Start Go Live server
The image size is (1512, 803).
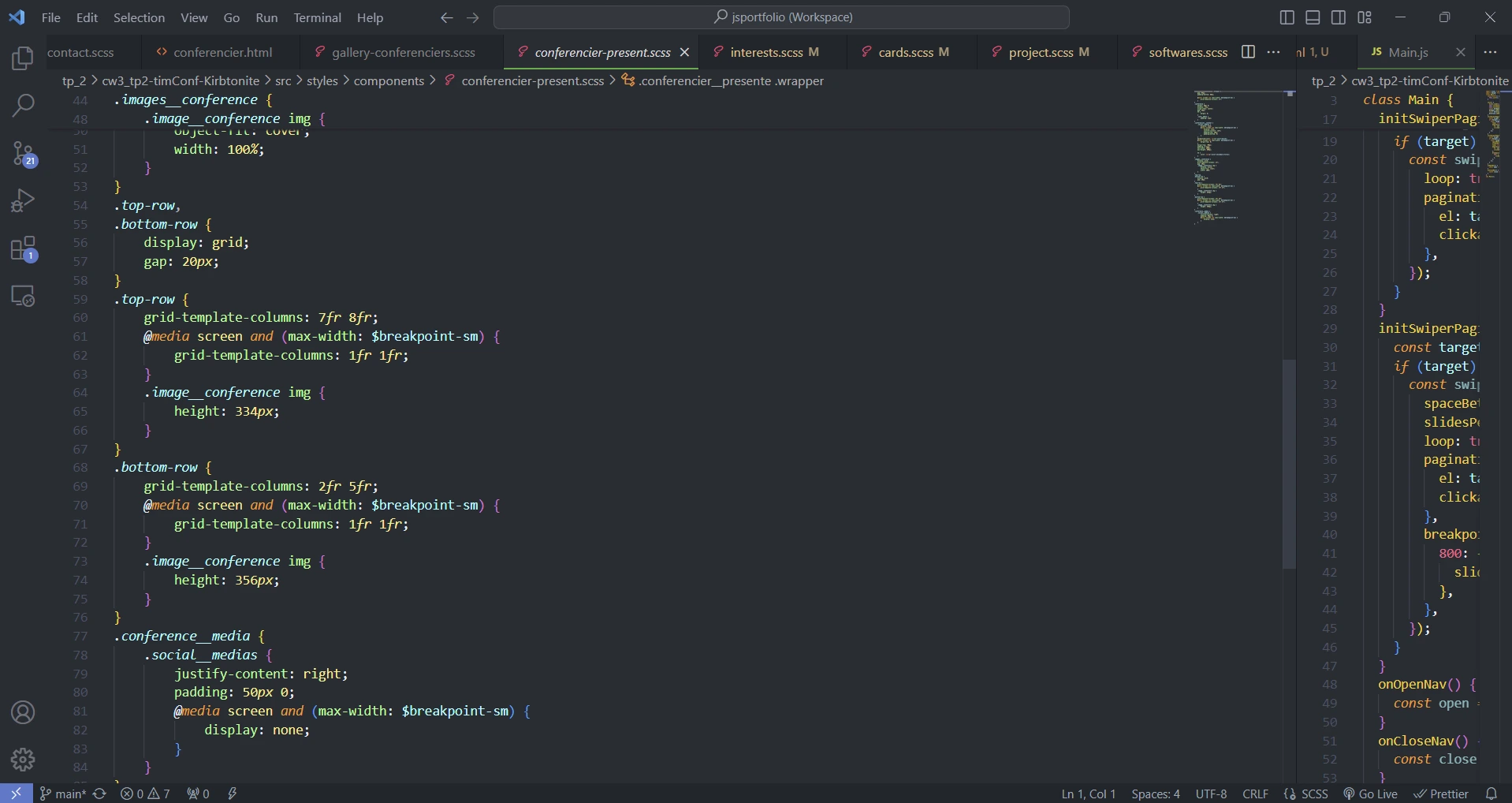point(1370,794)
